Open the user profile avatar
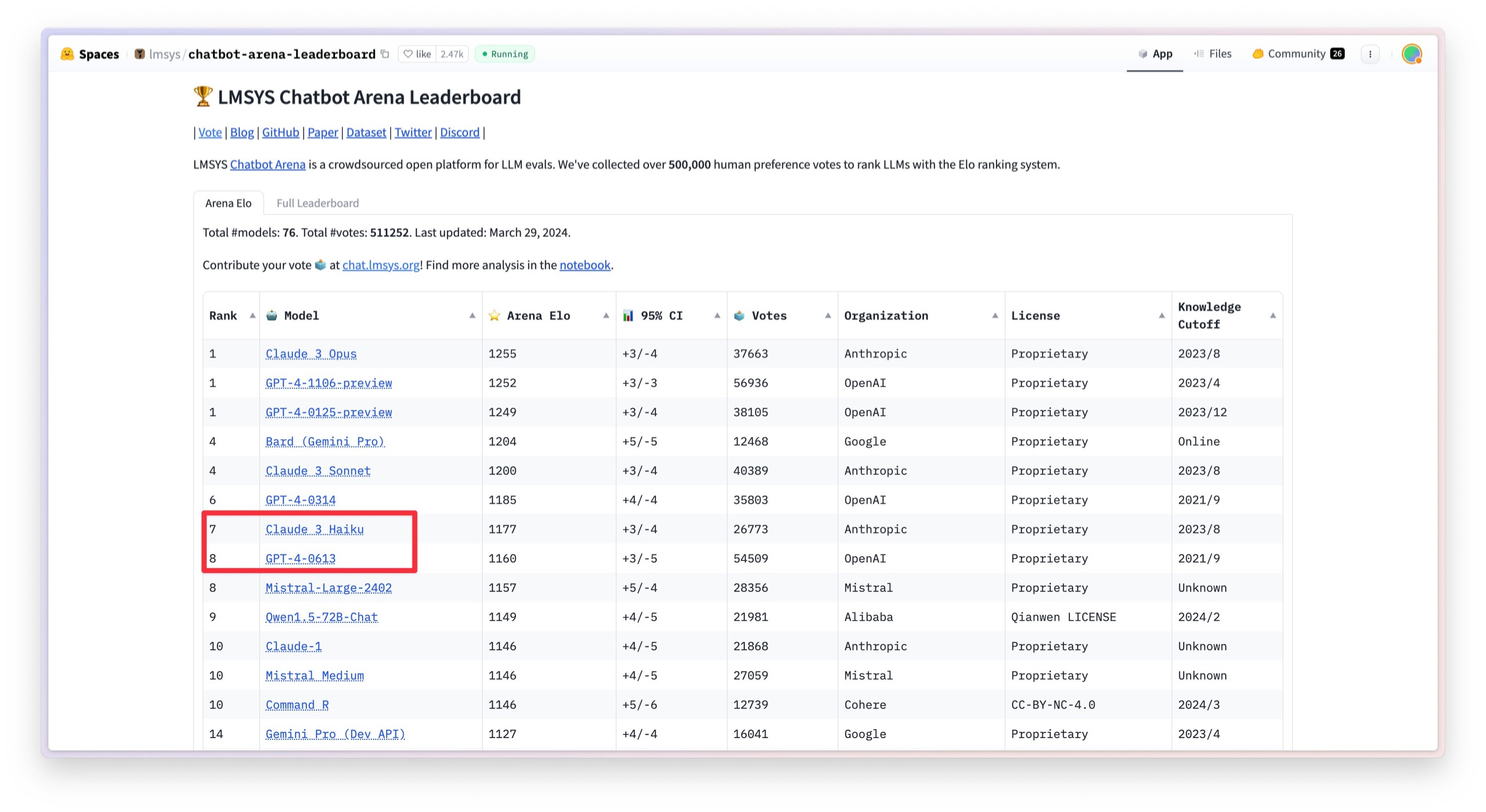 (x=1411, y=54)
